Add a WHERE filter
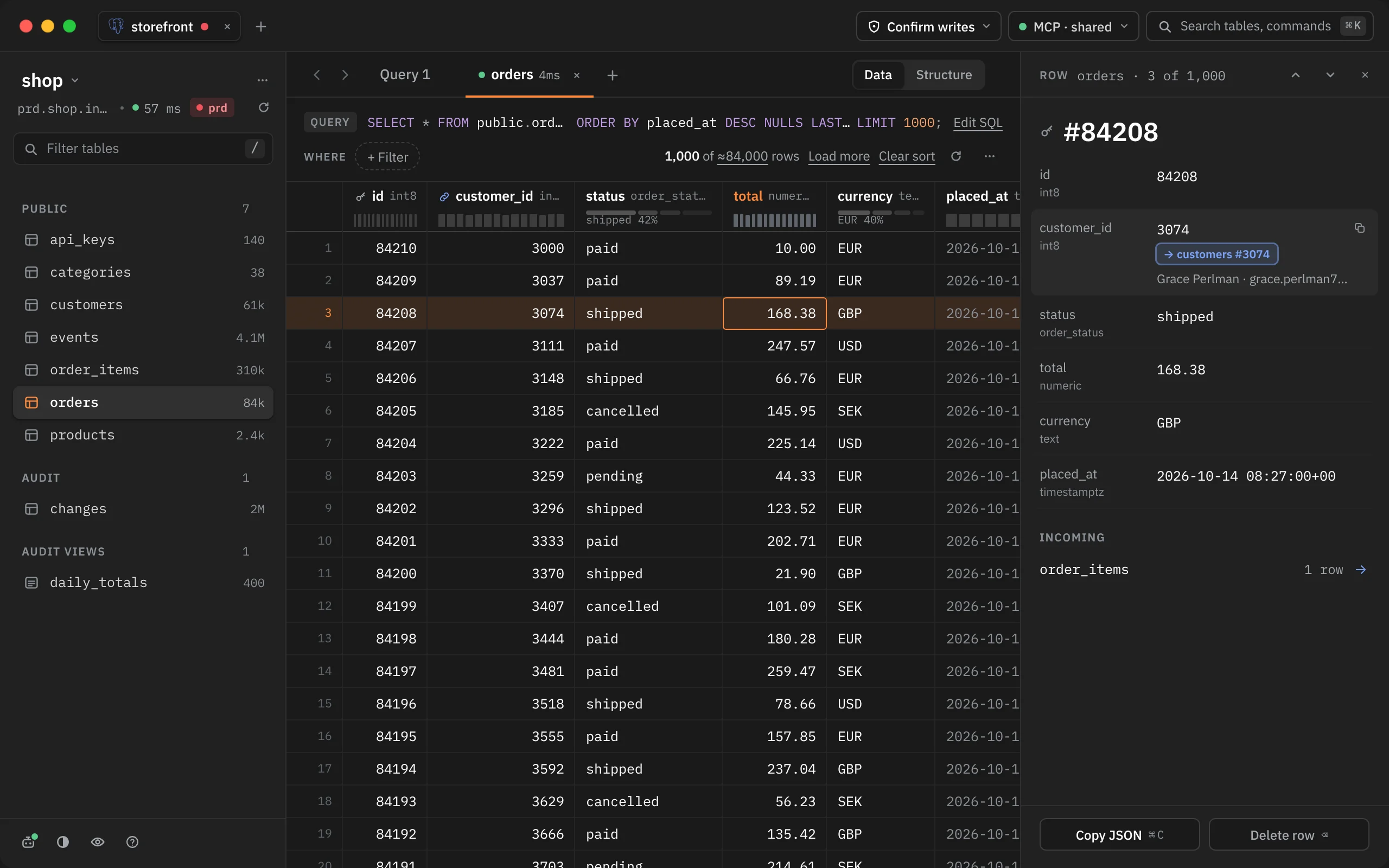This screenshot has height=868, width=1389. coord(387,157)
